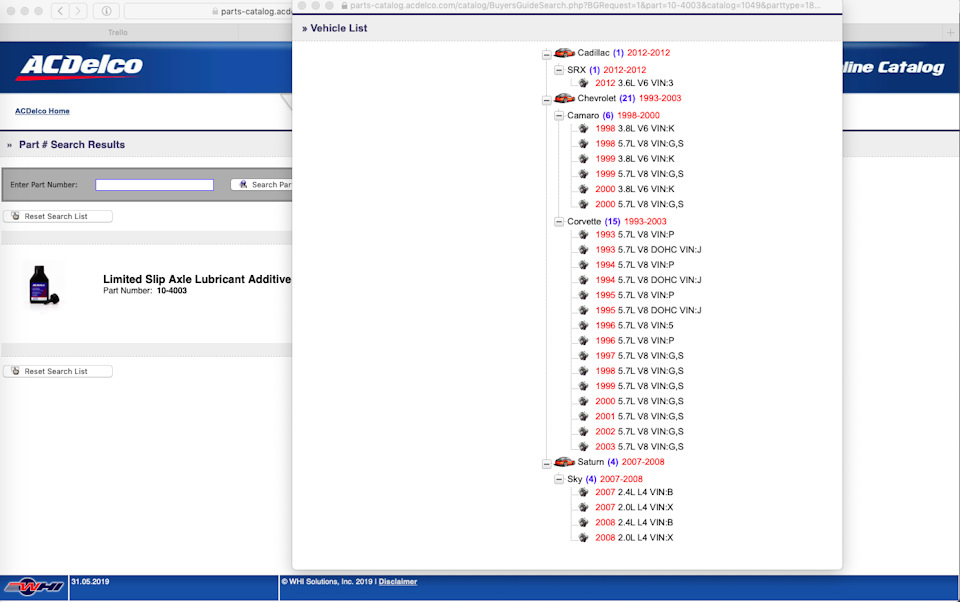960x602 pixels.
Task: Click the browser back arrow button
Action: 60,10
